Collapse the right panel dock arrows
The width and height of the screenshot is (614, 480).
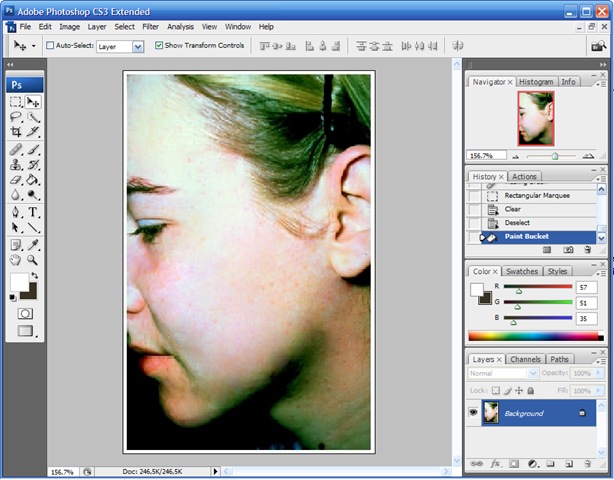[603, 65]
